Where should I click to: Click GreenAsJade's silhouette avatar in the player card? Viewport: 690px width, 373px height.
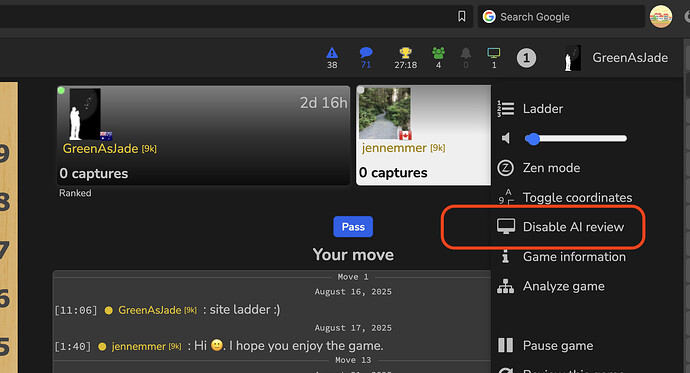click(x=85, y=114)
